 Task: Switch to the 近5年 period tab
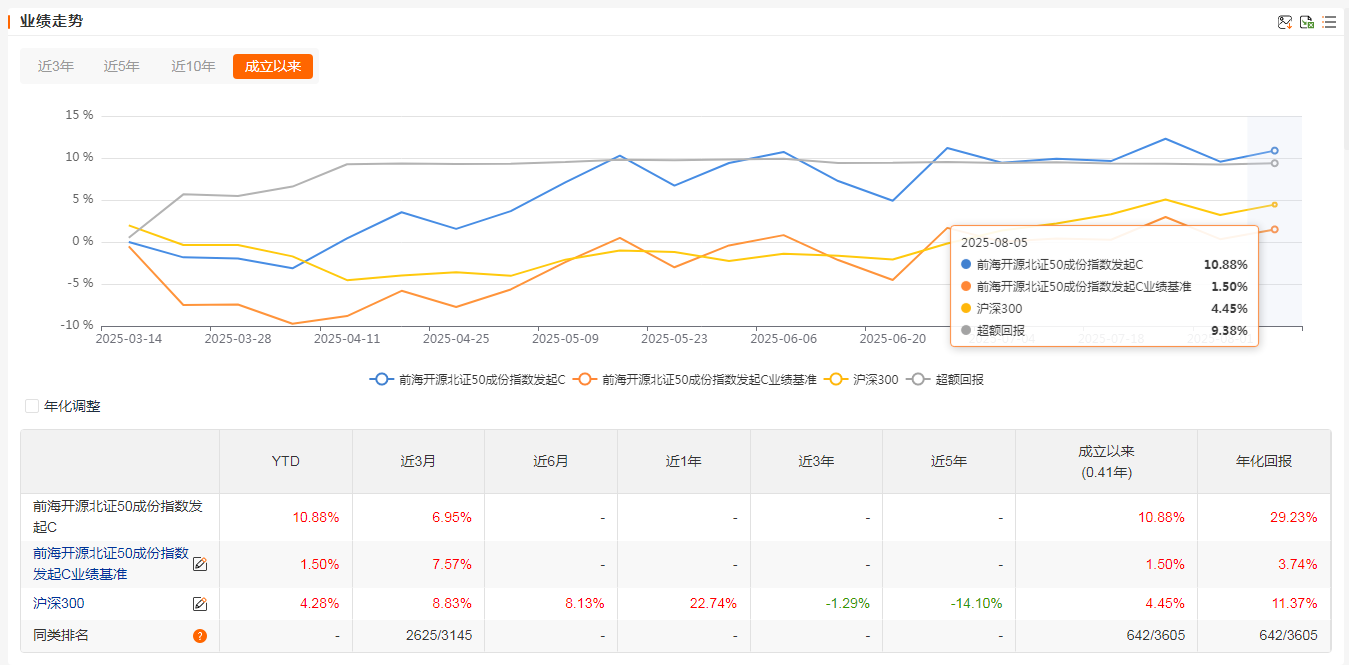pos(122,66)
